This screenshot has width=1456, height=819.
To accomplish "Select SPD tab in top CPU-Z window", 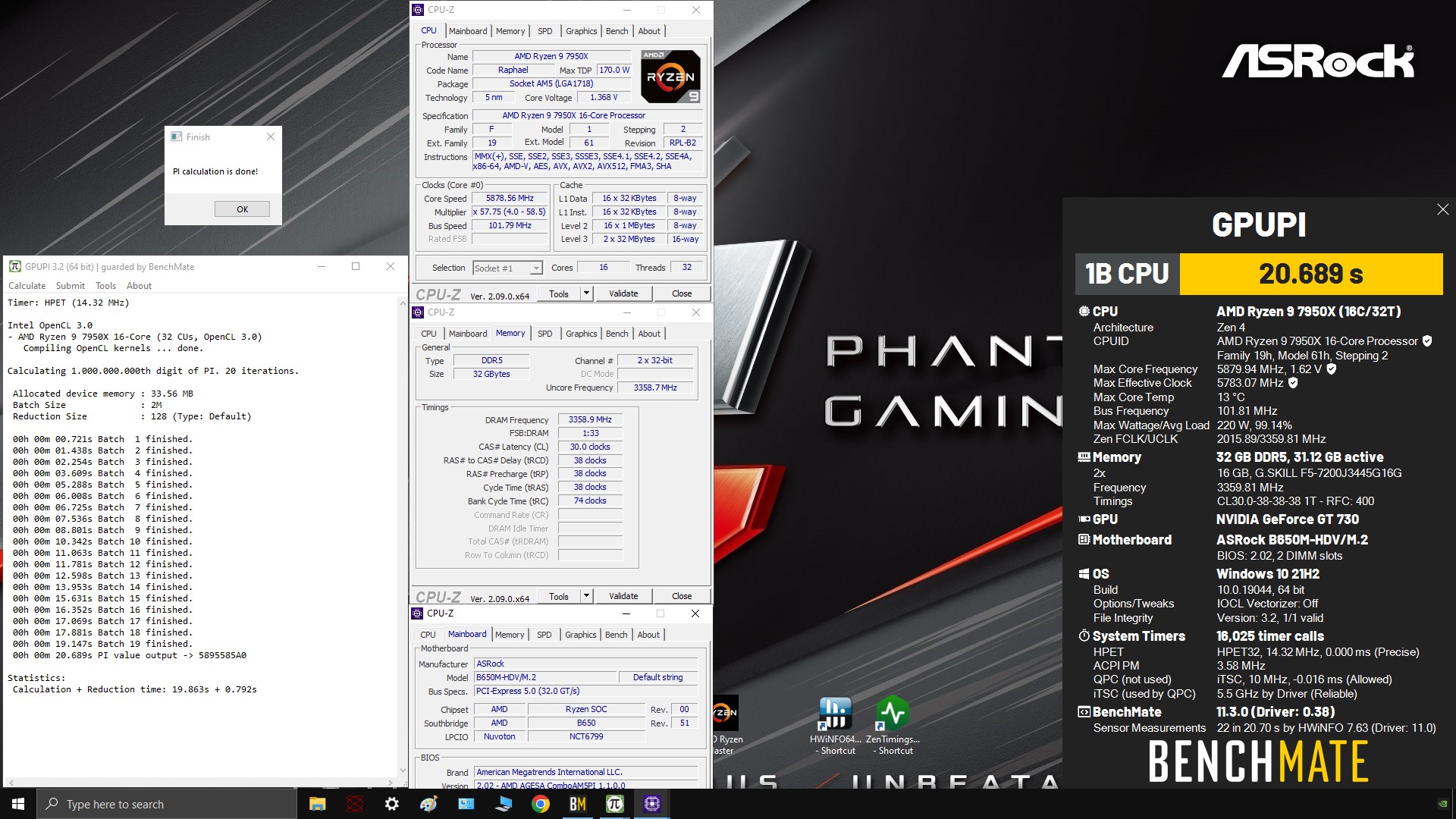I will [x=544, y=31].
